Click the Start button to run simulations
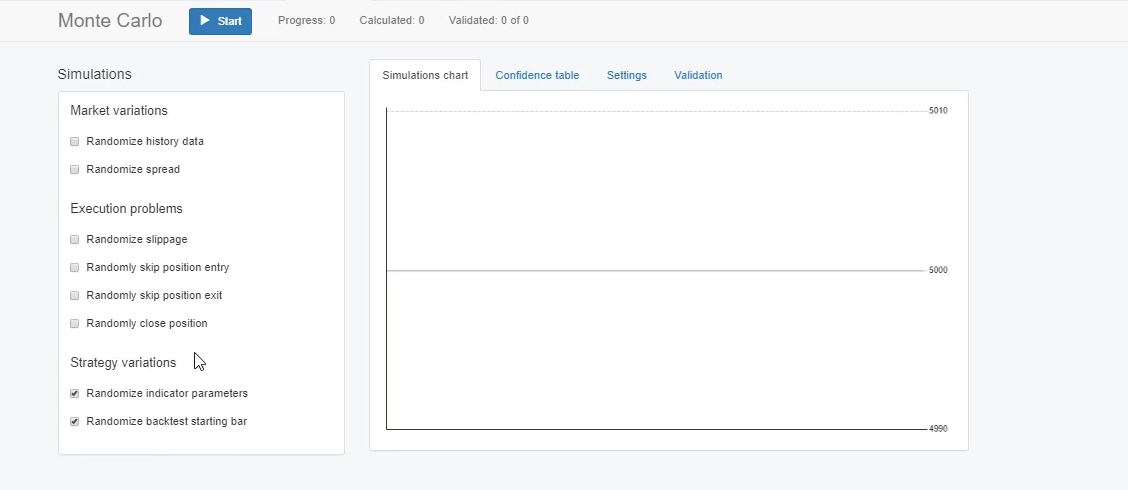 220,21
